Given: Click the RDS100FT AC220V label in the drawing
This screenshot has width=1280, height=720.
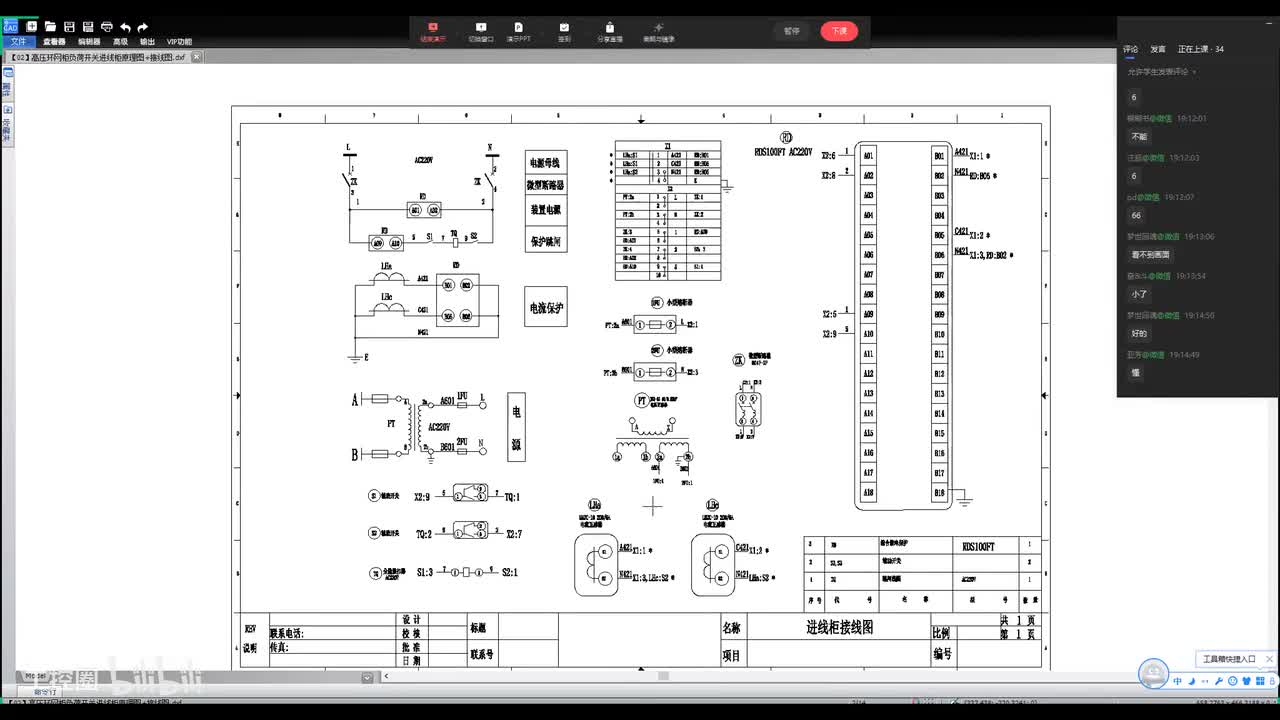Looking at the screenshot, I should 783,152.
